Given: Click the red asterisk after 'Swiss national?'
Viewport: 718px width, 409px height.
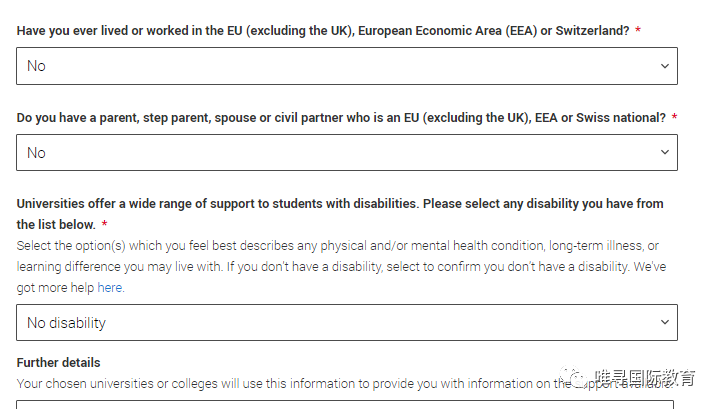Looking at the screenshot, I should [x=674, y=118].
